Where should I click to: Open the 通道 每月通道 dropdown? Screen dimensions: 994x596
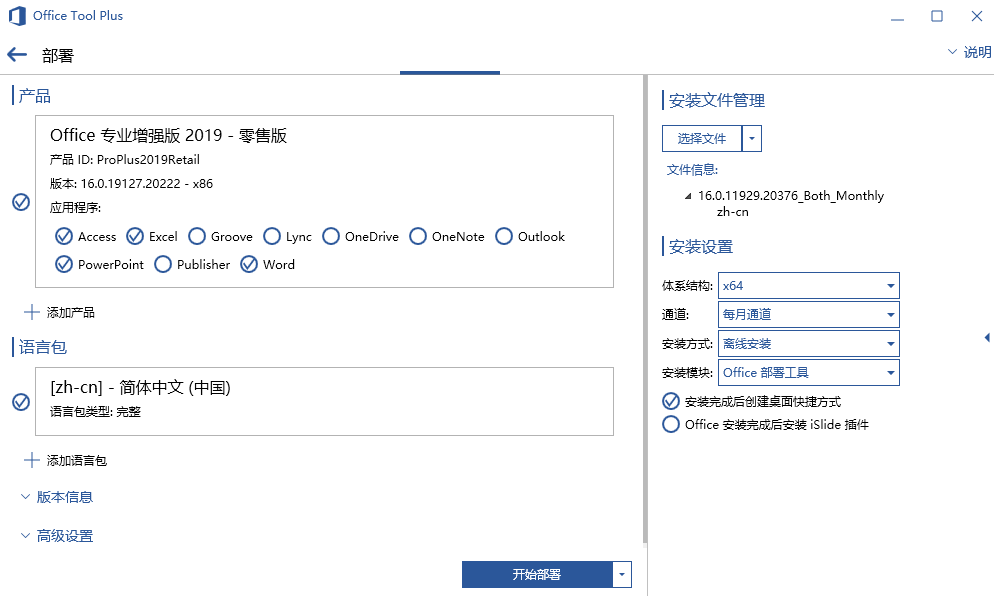click(808, 314)
